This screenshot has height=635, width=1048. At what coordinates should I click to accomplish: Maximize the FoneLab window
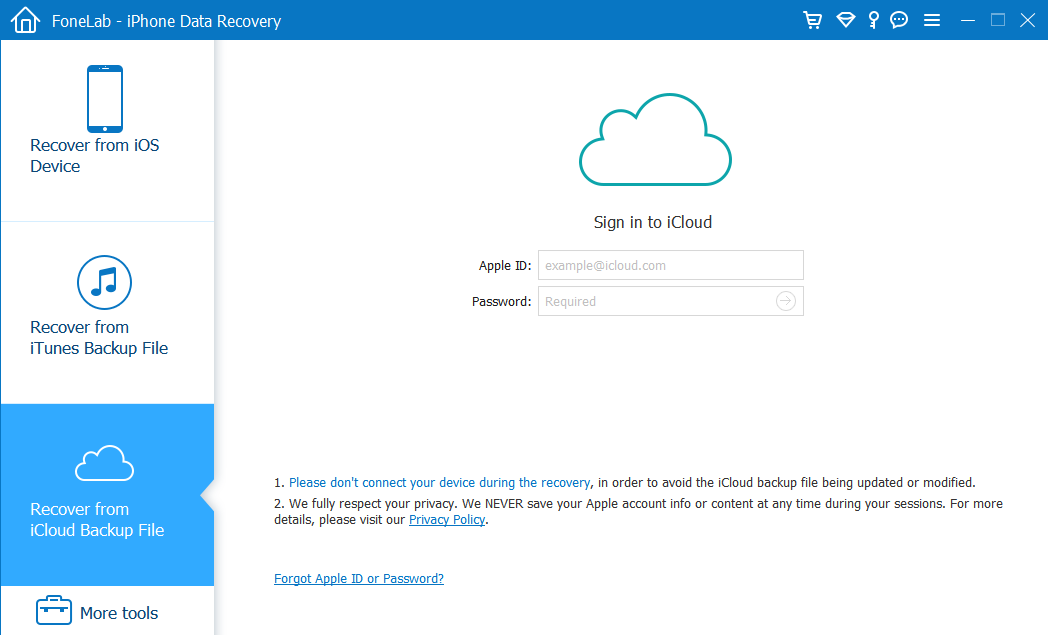(x=997, y=20)
